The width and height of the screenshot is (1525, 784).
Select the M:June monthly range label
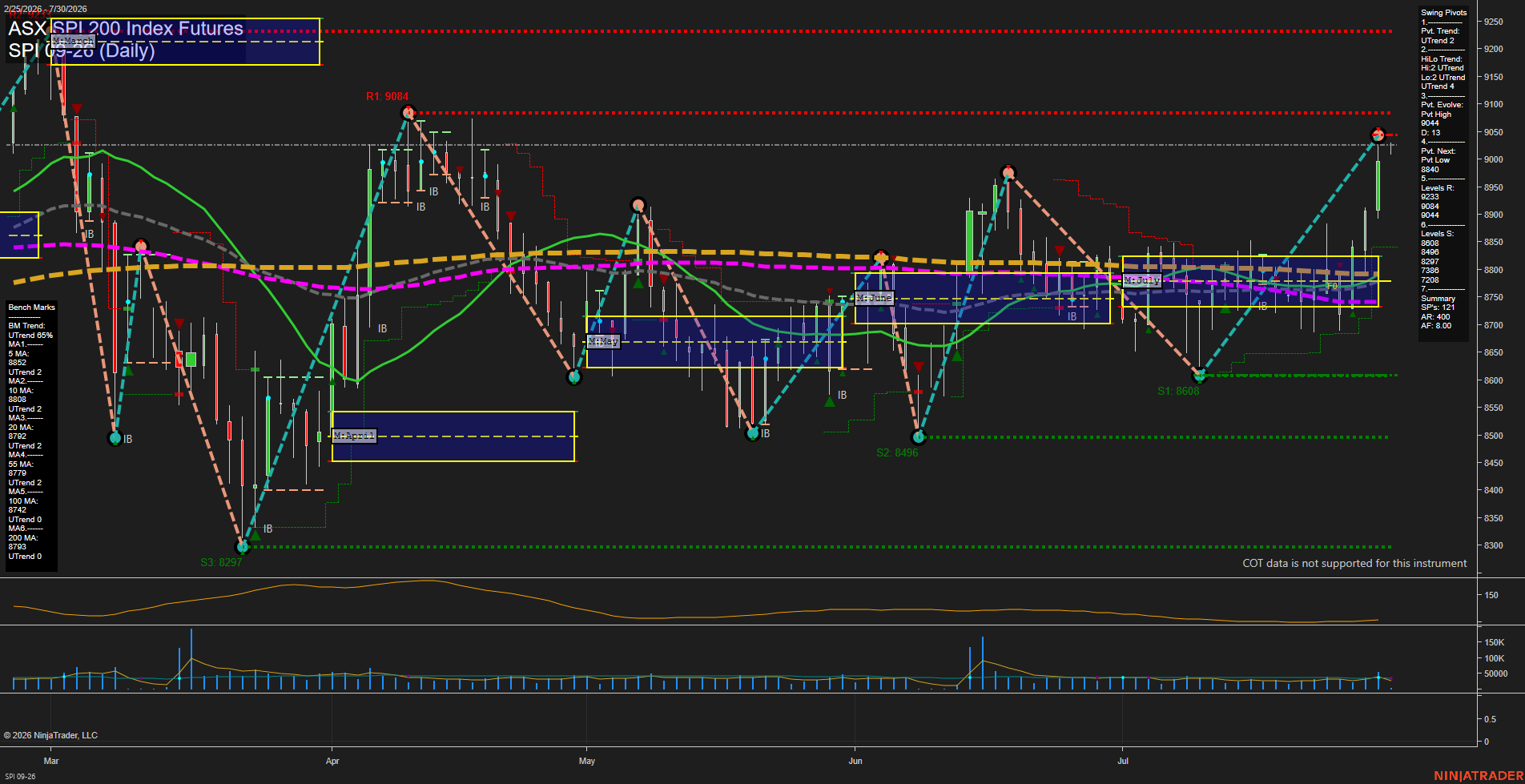(x=874, y=298)
